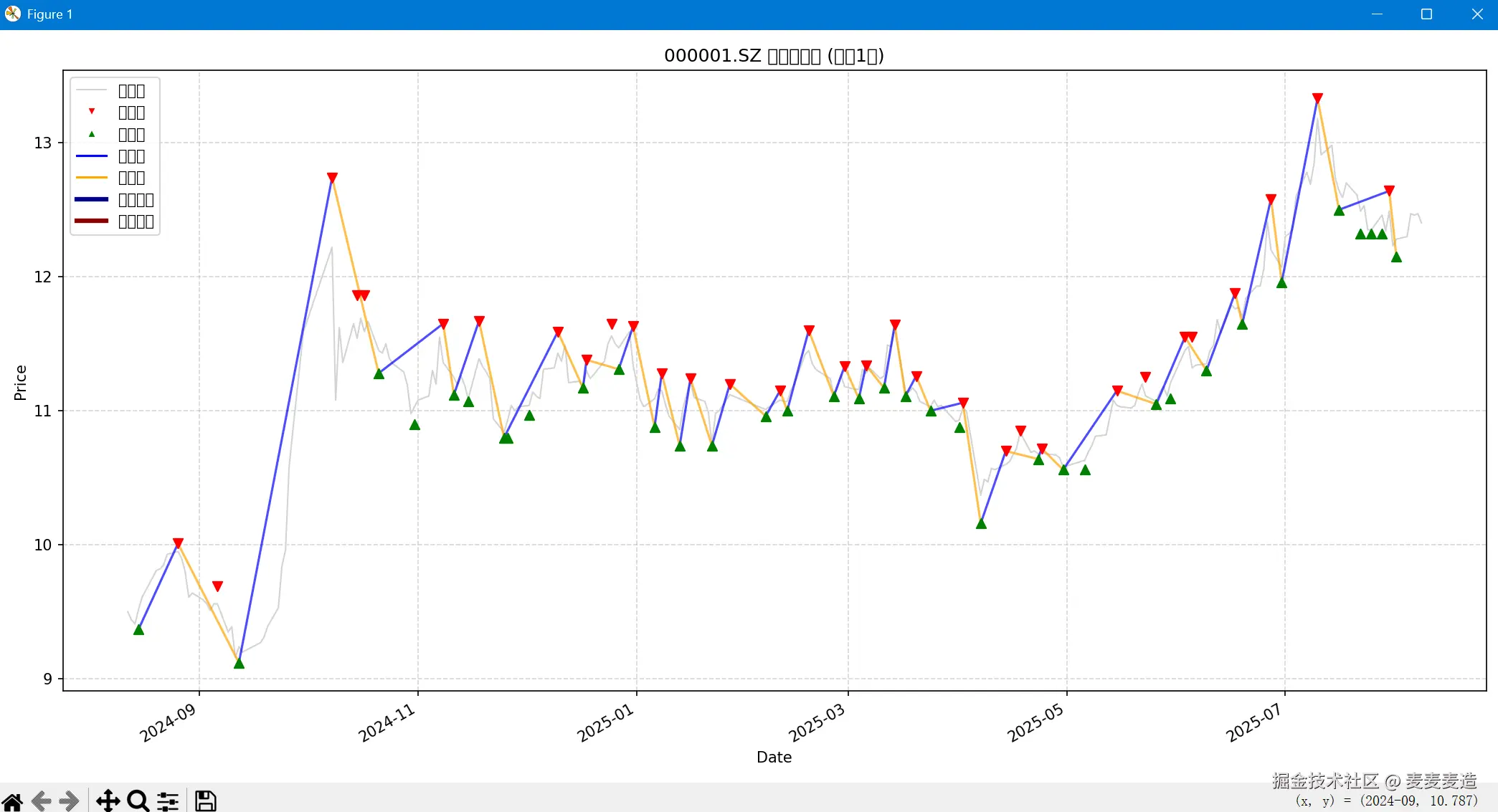Click the lowest green marker near 9
The height and width of the screenshot is (812, 1498).
tap(239, 664)
